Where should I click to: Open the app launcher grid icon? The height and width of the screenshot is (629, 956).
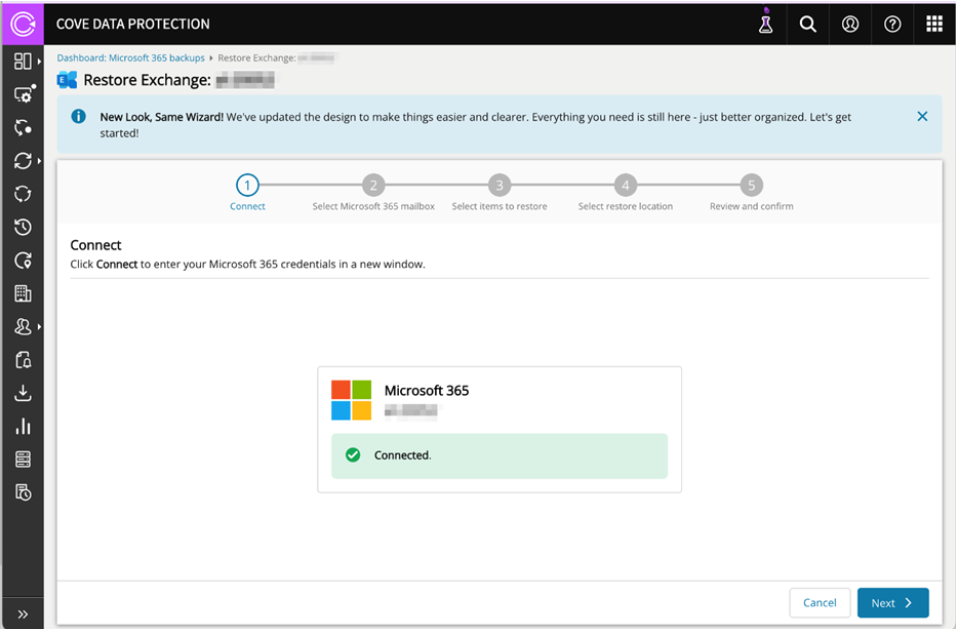(x=935, y=24)
